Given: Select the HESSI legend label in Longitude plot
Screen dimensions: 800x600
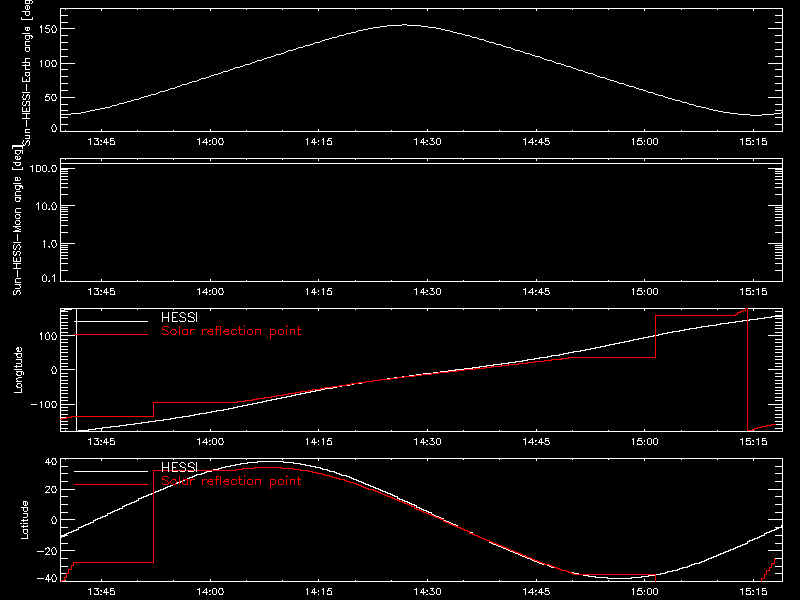Looking at the screenshot, I should tap(179, 317).
